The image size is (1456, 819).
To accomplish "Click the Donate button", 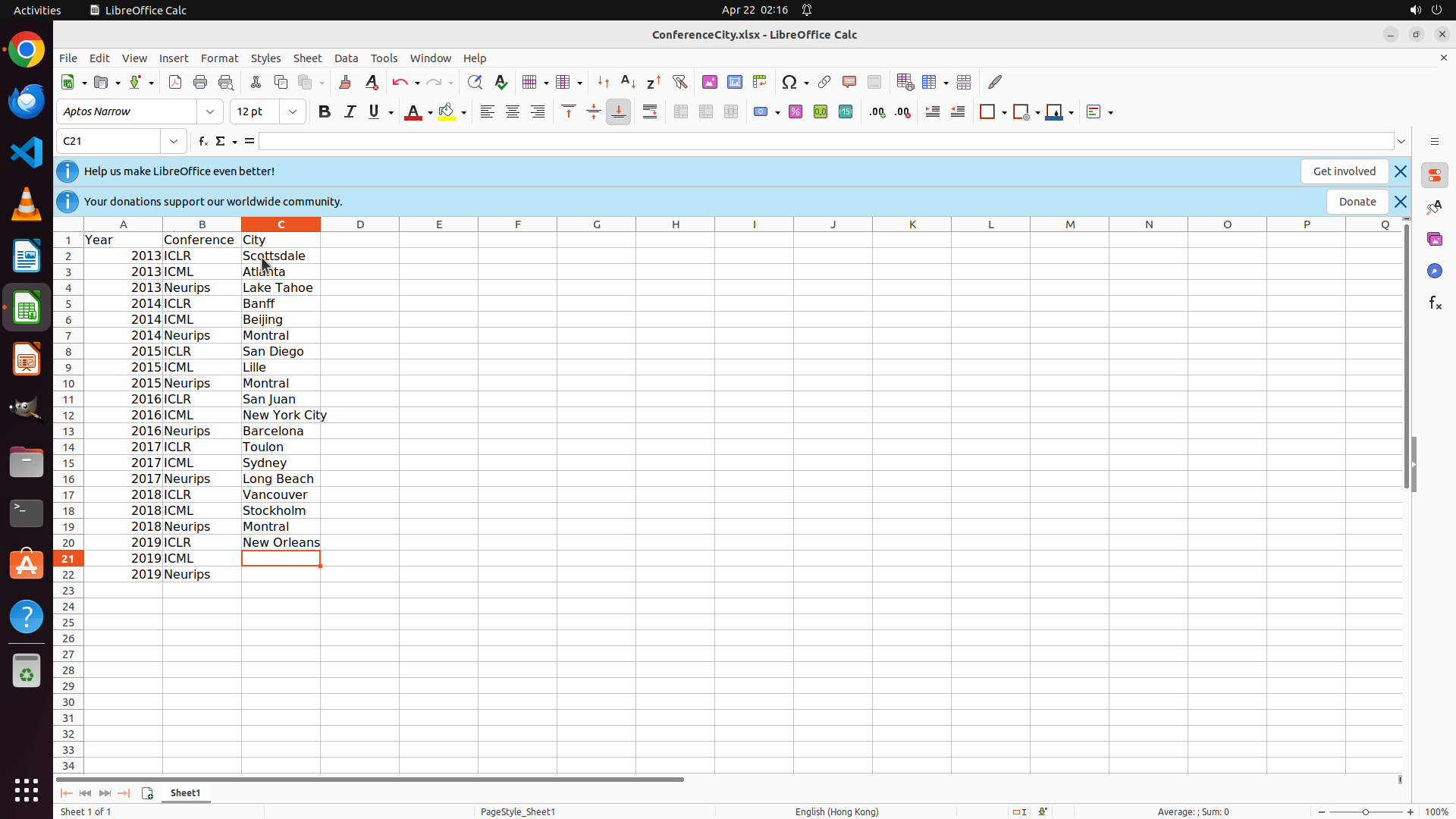I will (1357, 202).
